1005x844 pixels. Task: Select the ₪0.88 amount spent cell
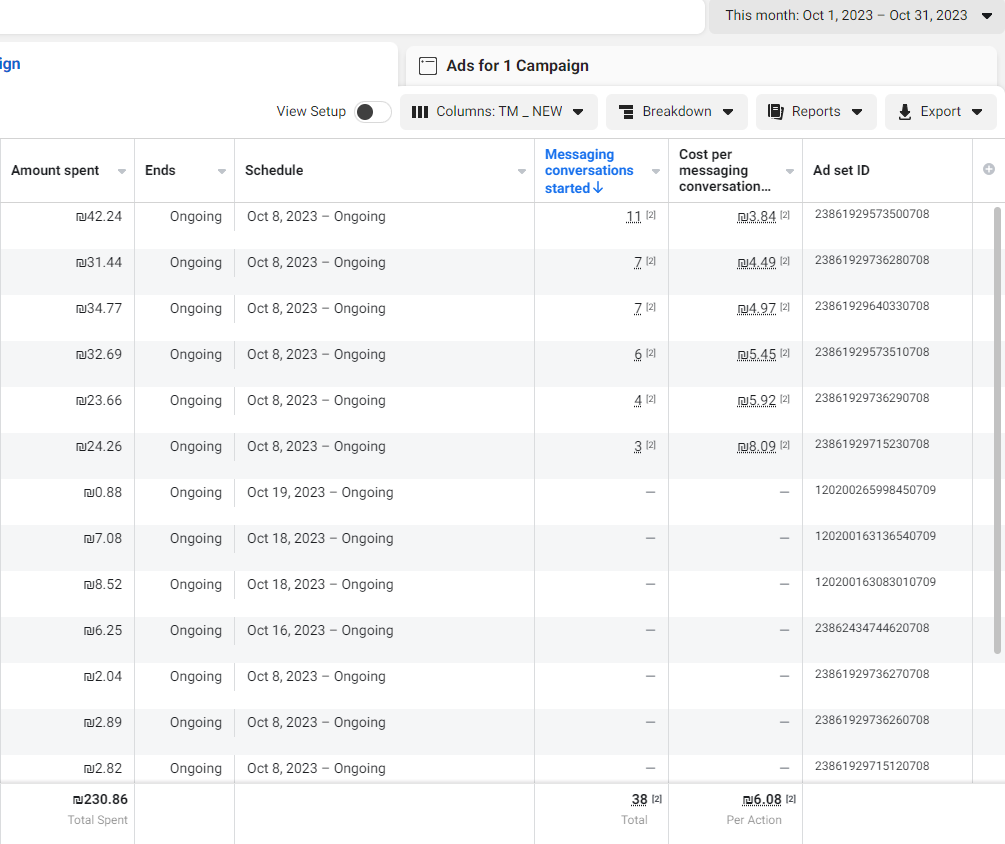tap(103, 493)
